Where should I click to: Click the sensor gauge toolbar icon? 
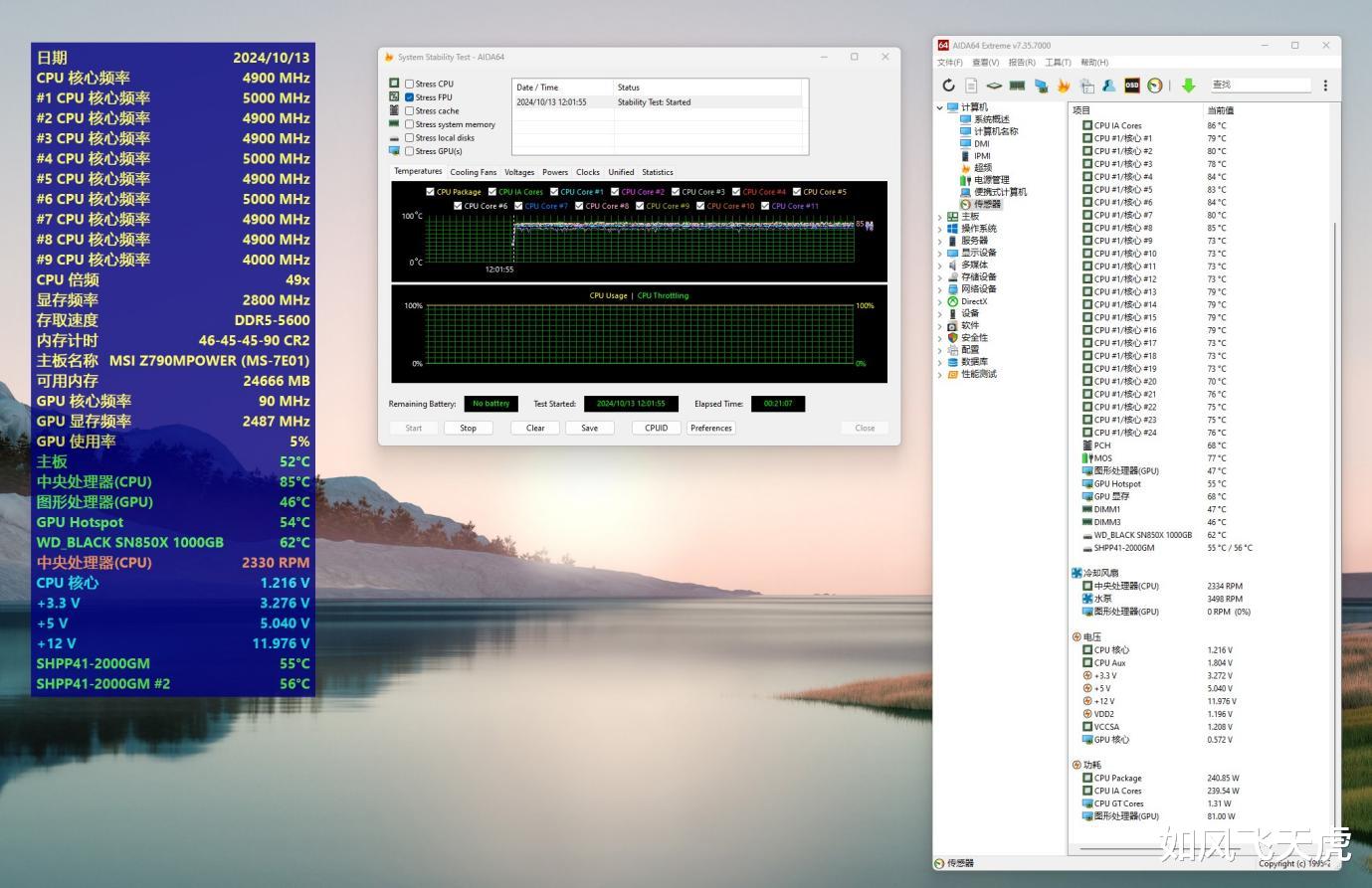pyautogui.click(x=1154, y=86)
